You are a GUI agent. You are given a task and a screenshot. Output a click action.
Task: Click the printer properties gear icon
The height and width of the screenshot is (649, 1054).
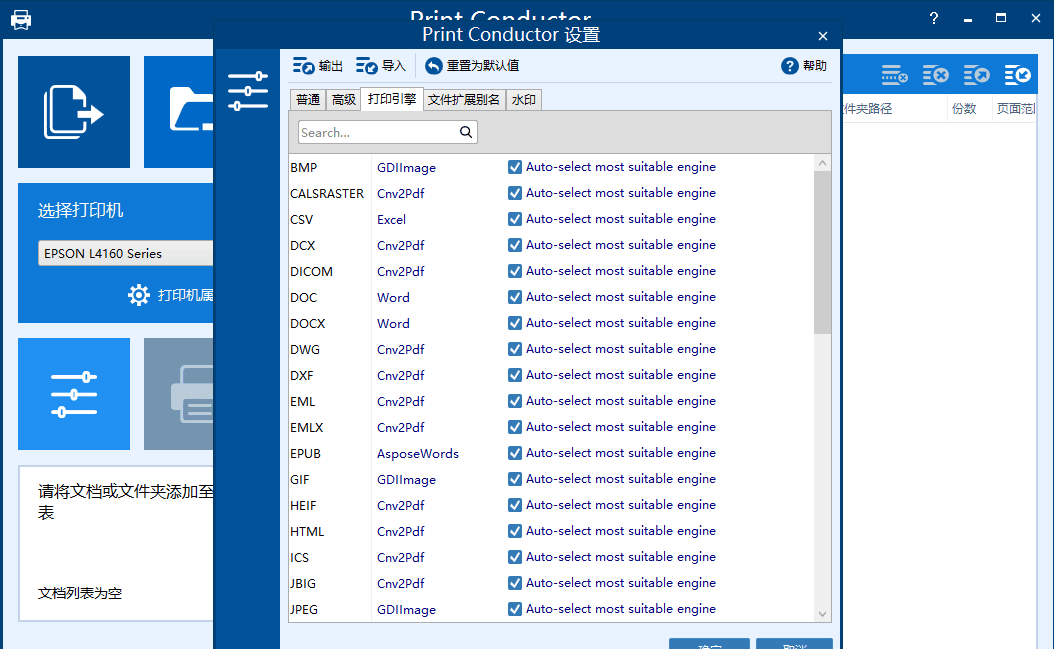coord(138,295)
